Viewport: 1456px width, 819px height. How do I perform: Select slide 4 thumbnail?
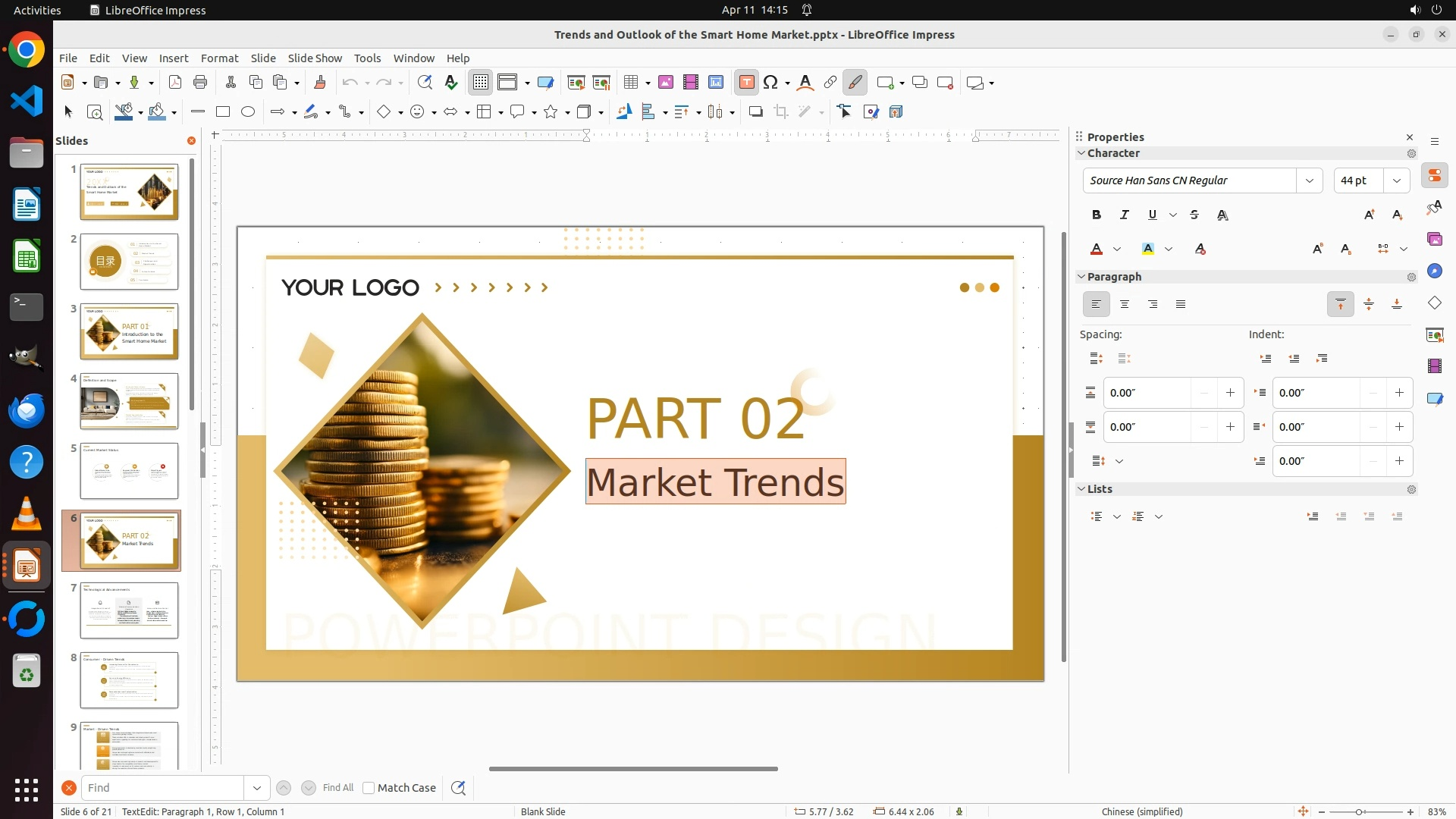(x=129, y=400)
